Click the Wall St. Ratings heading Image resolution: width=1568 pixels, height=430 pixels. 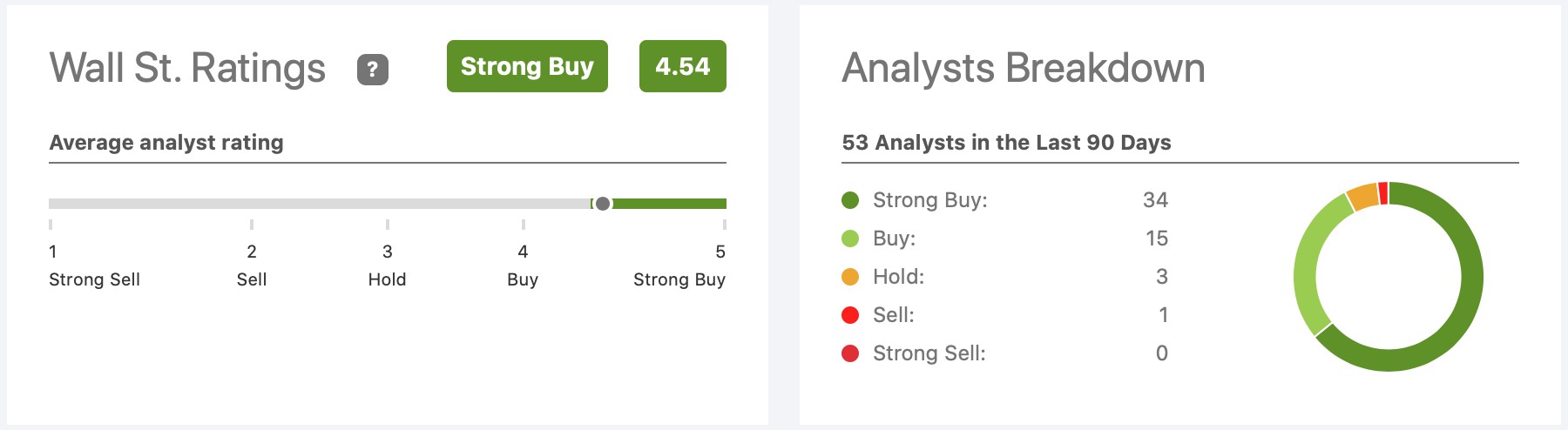187,68
